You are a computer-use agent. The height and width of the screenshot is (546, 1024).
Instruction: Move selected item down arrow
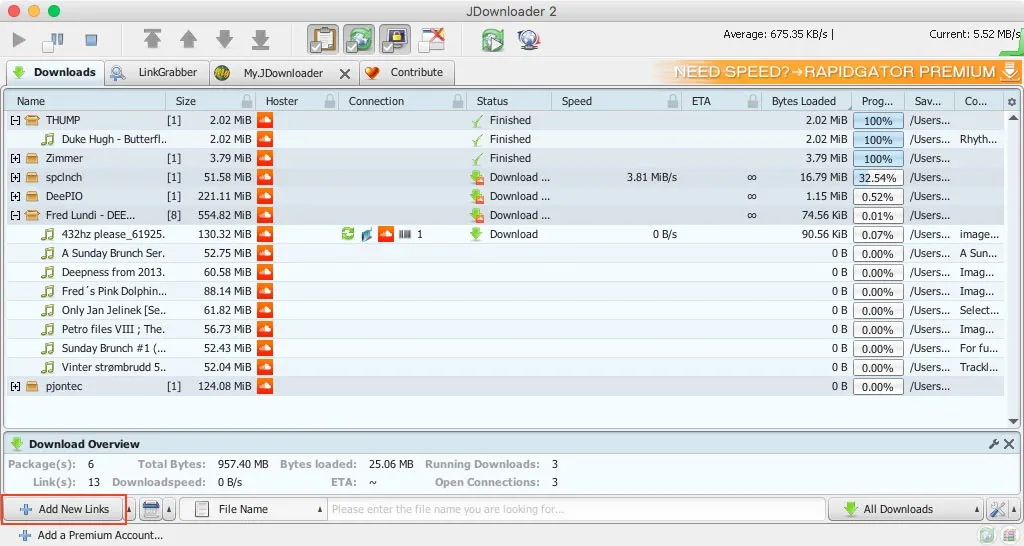[225, 39]
